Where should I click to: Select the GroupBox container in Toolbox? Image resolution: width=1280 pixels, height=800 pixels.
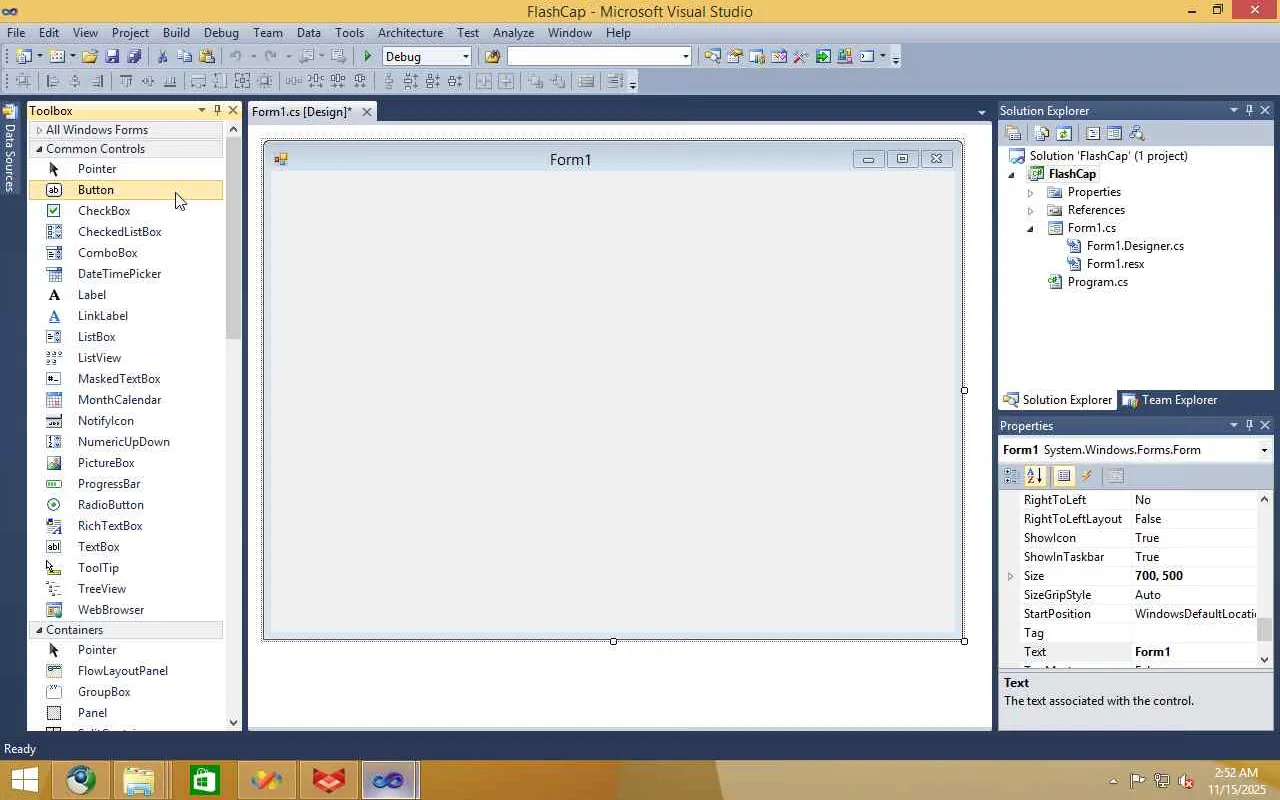coord(125,692)
